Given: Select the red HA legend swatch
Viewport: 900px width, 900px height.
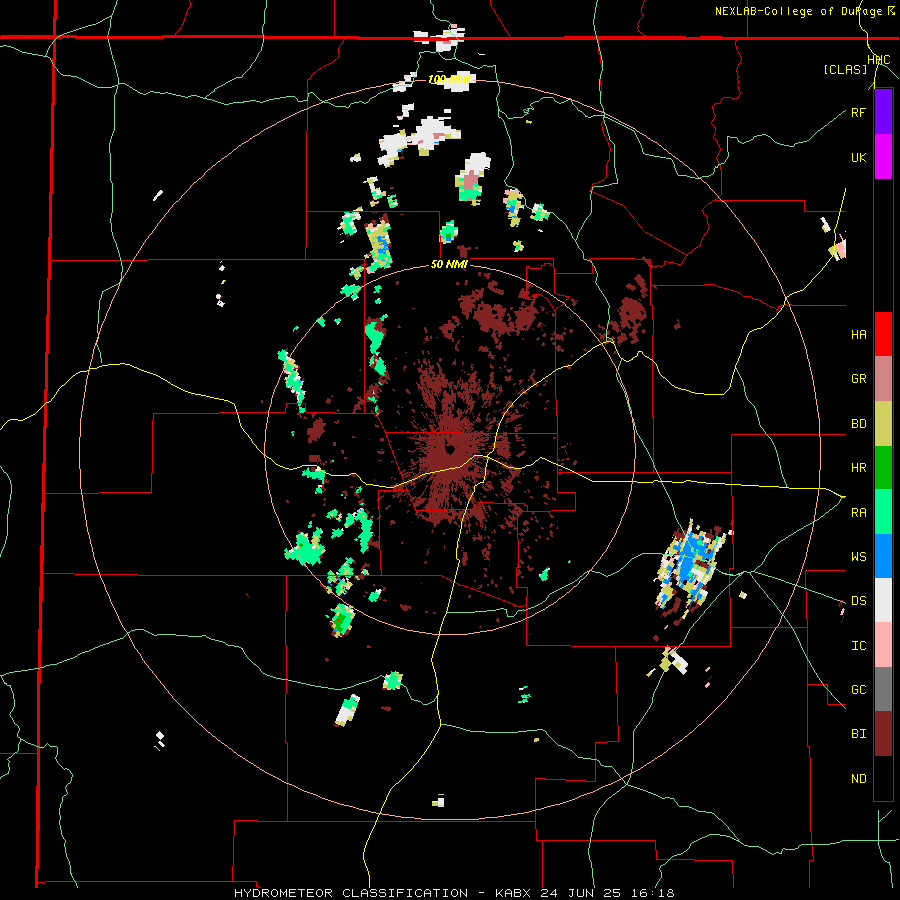Looking at the screenshot, I should (x=883, y=334).
